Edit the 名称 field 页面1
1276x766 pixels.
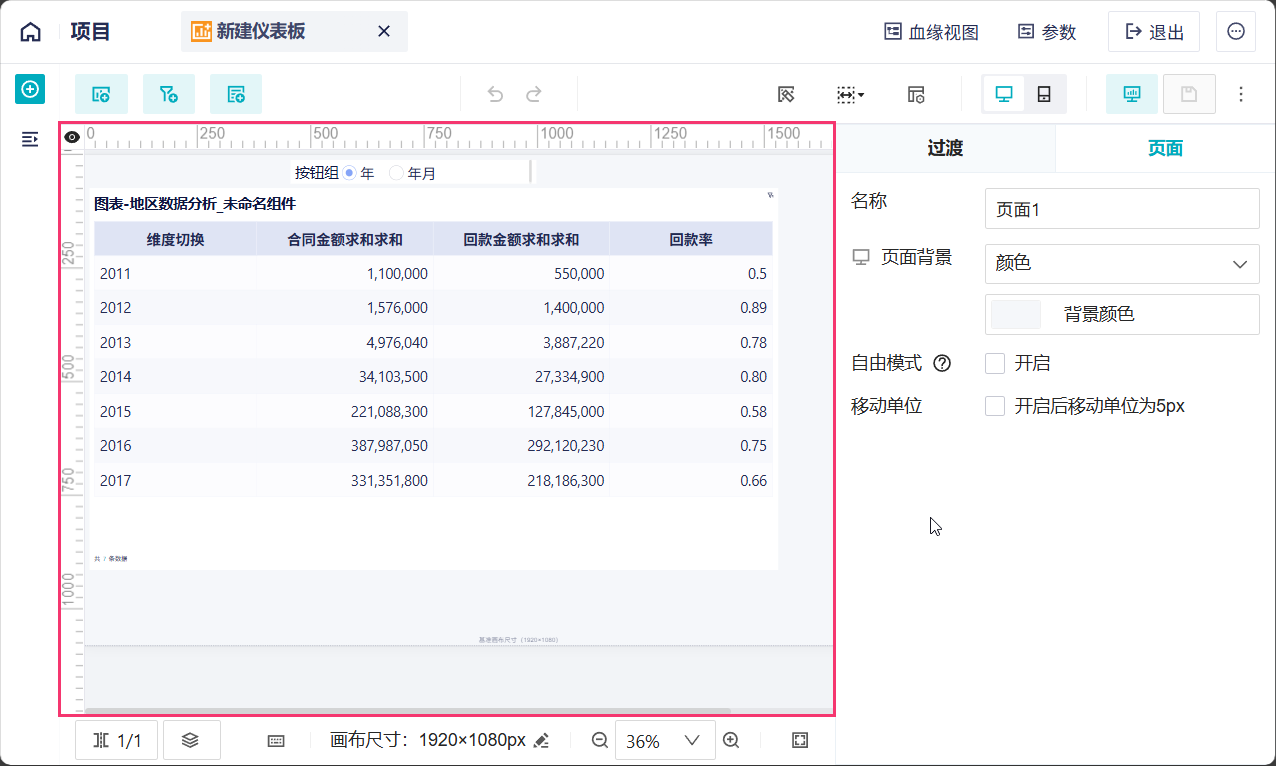point(1122,209)
